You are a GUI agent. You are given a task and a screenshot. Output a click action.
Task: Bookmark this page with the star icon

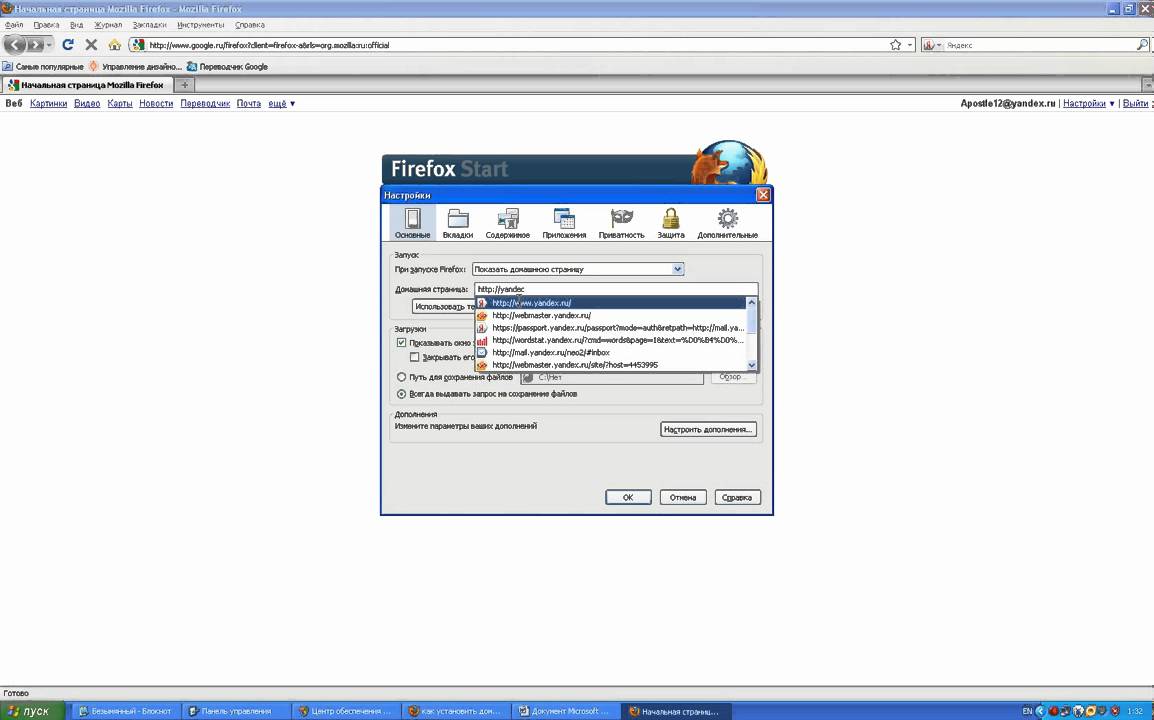point(895,45)
